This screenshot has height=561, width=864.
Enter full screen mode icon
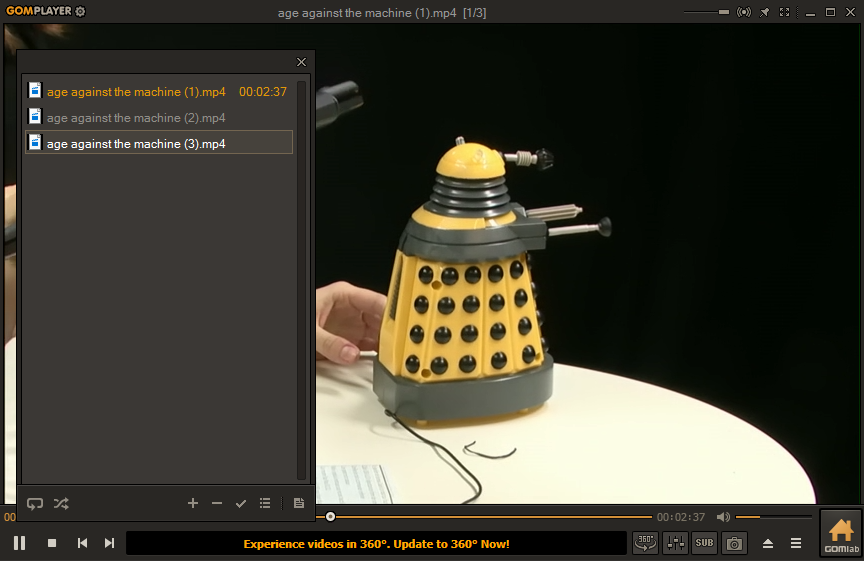point(784,12)
